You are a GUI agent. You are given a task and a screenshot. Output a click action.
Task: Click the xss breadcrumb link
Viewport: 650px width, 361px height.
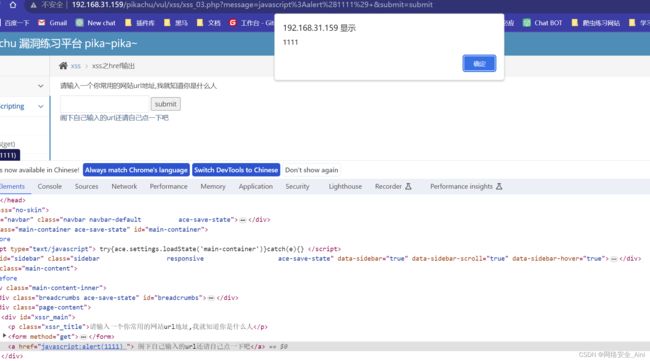[x=75, y=66]
